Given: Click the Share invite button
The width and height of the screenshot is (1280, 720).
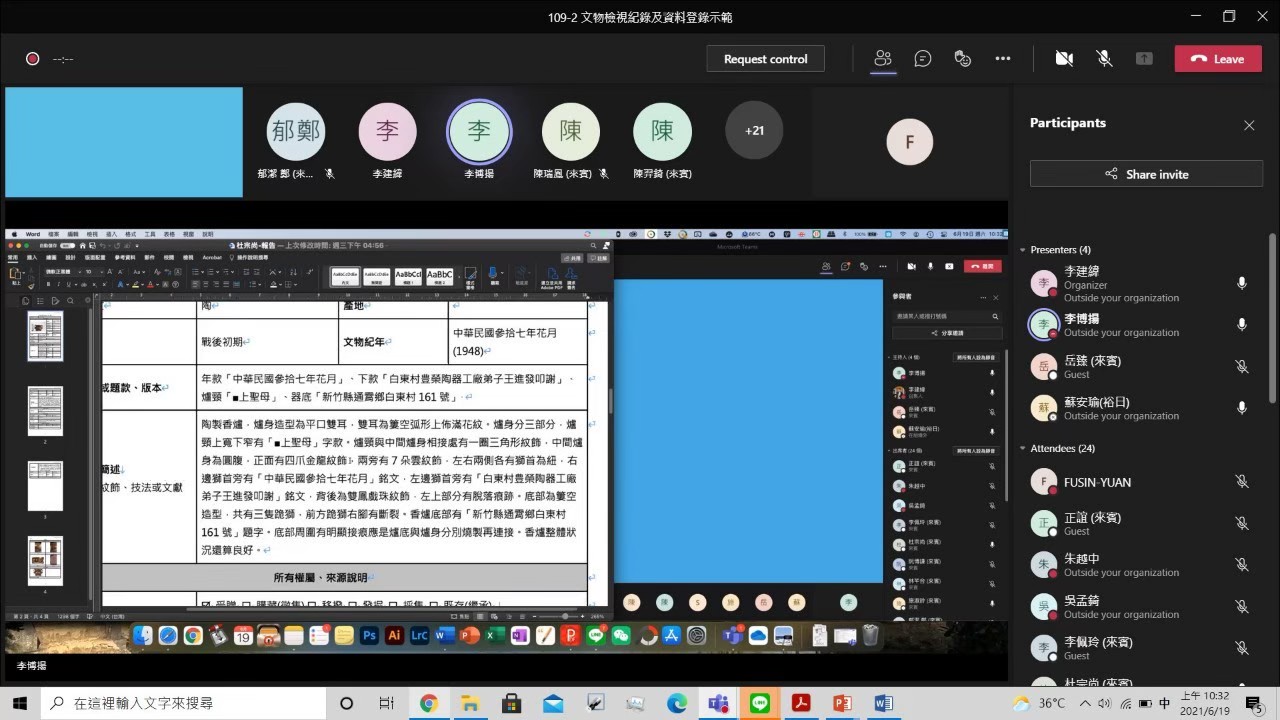Looking at the screenshot, I should point(1146,174).
